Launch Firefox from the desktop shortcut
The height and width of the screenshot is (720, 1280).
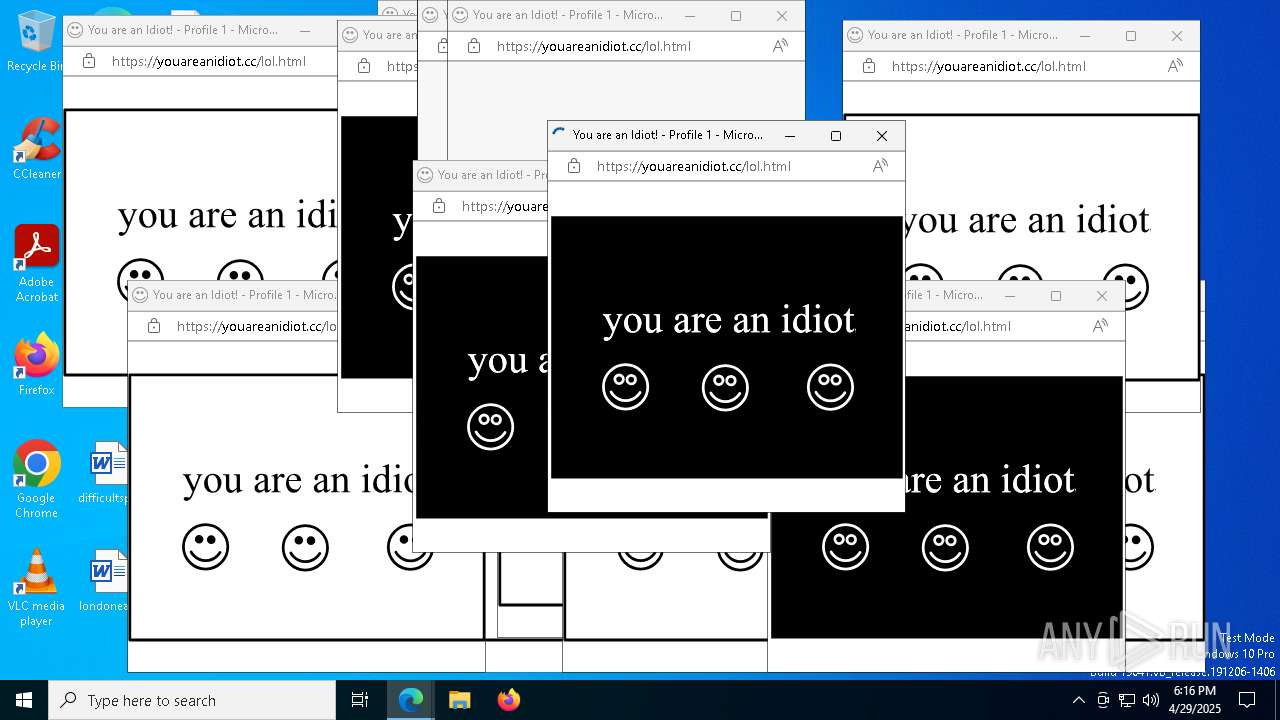[36, 364]
